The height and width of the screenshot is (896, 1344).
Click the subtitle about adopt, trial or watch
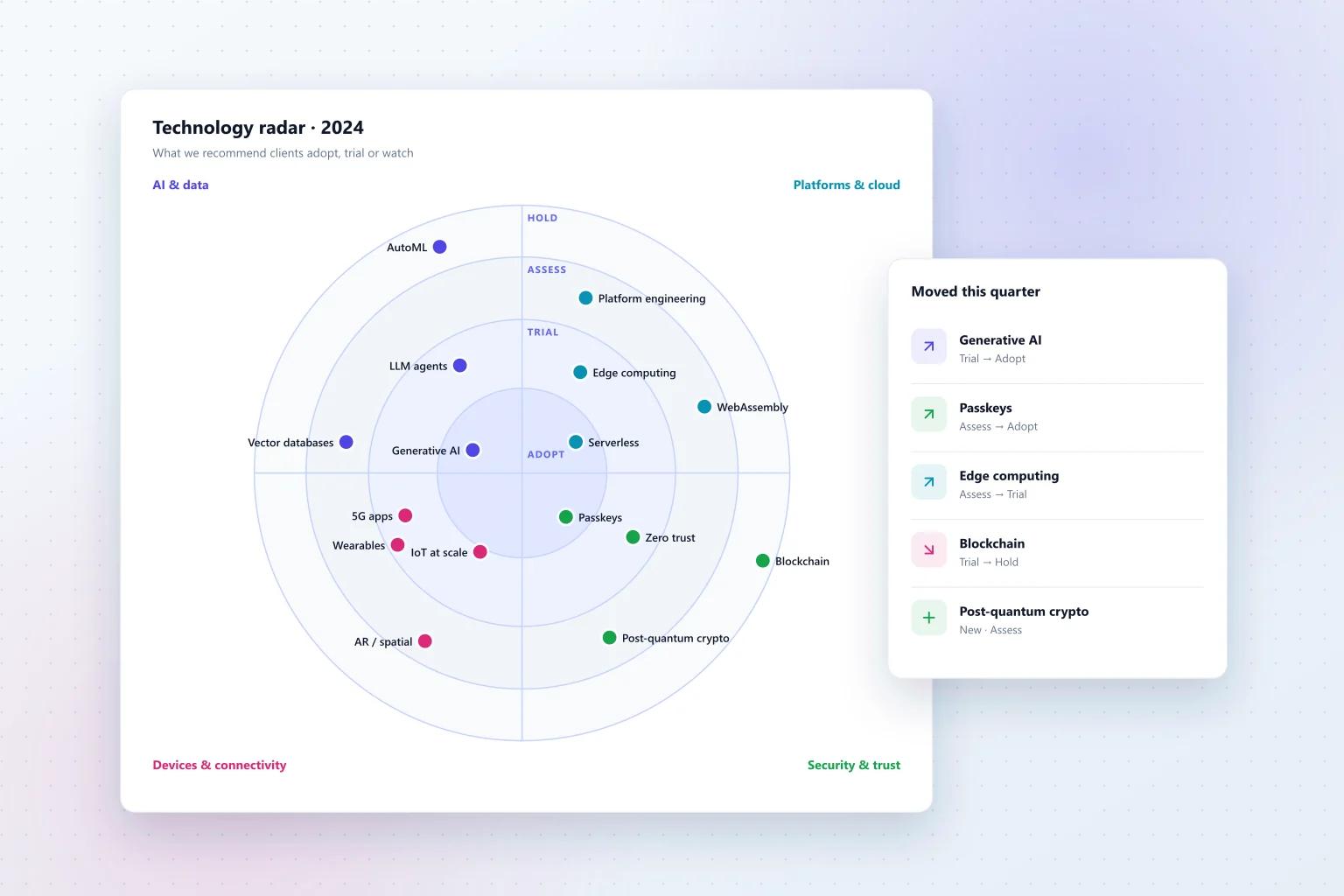click(x=283, y=153)
